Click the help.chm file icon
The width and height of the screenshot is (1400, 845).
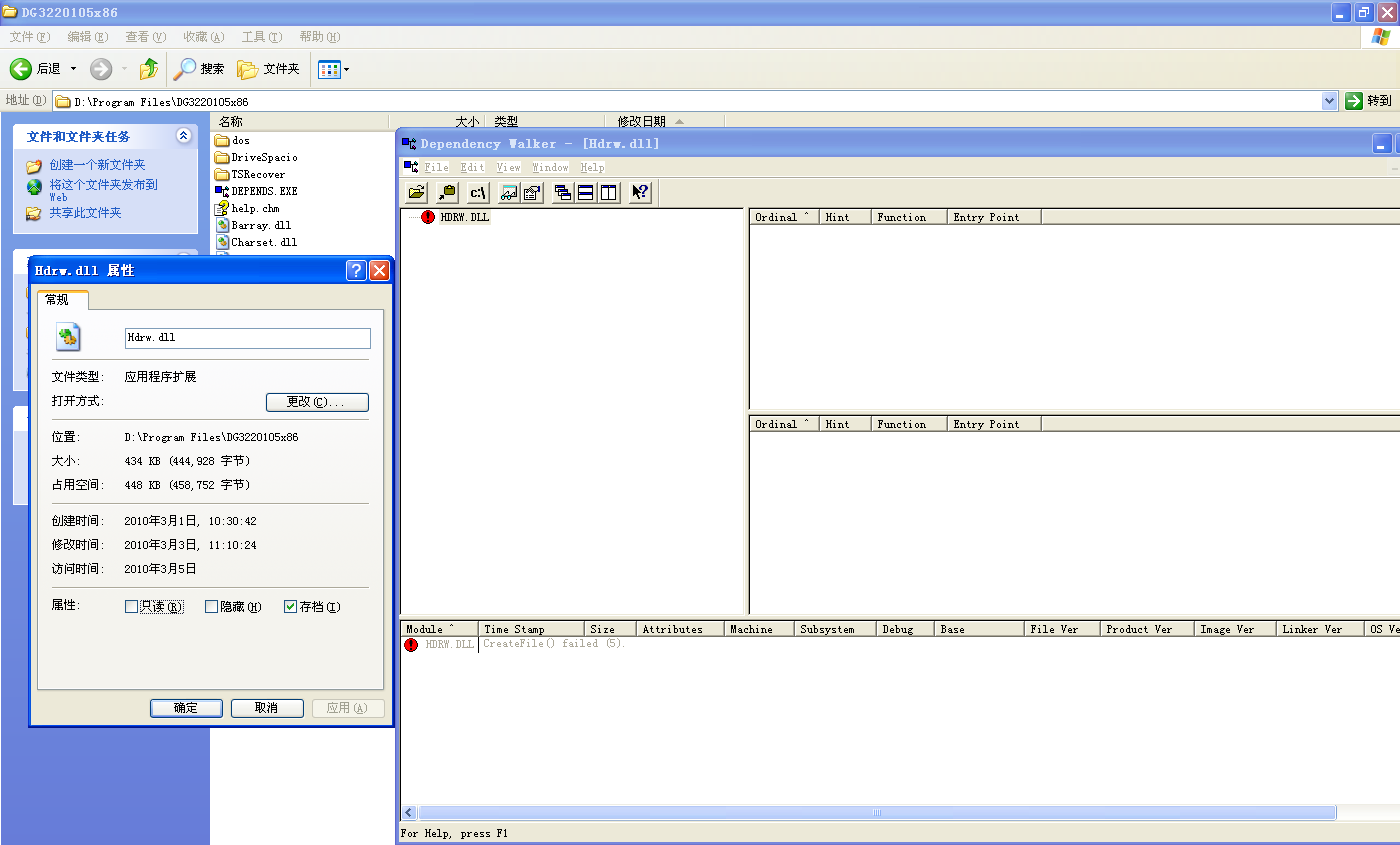point(222,208)
